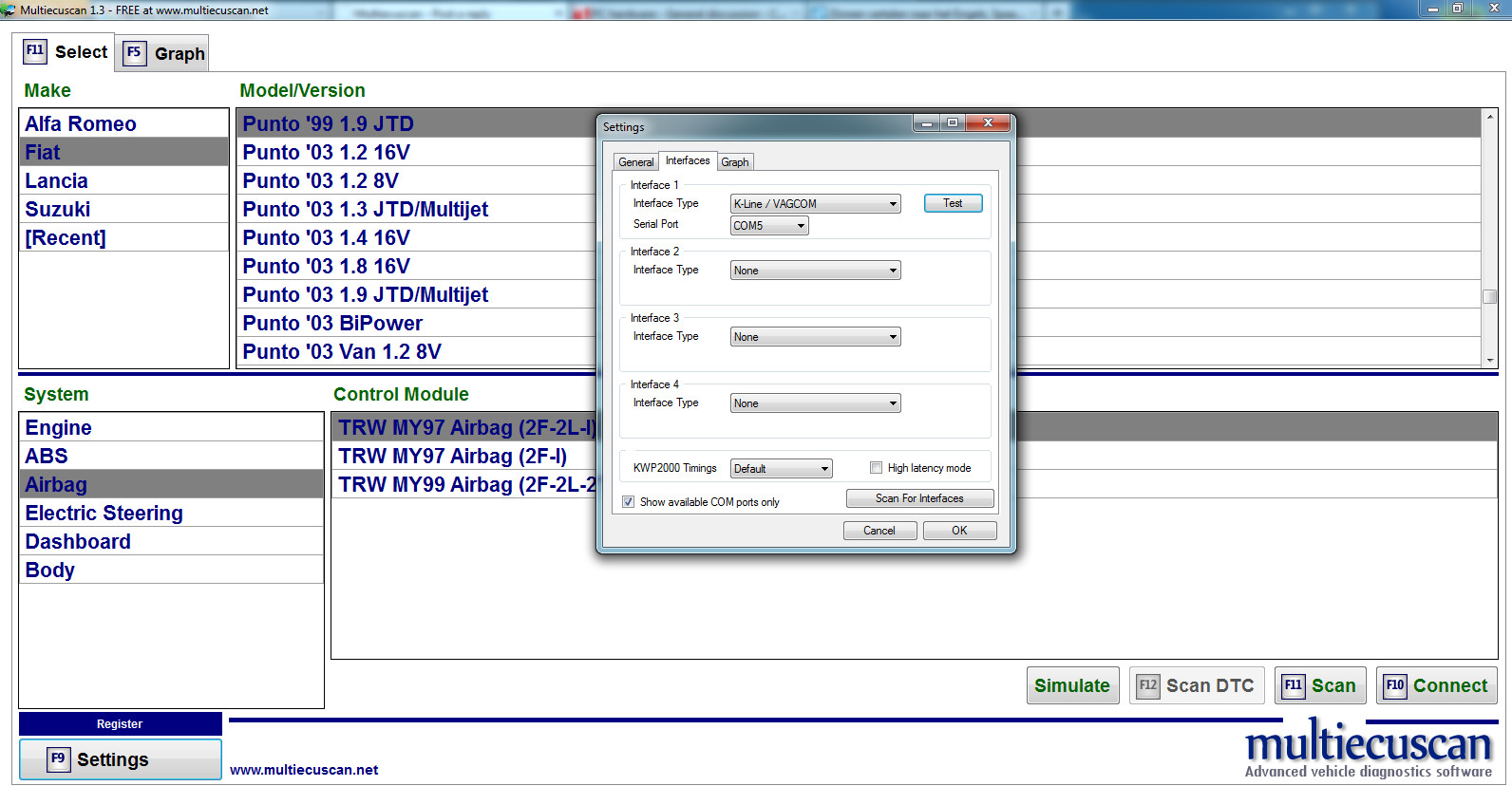Open the main Select tab
The height and width of the screenshot is (786, 1512).
[65, 52]
